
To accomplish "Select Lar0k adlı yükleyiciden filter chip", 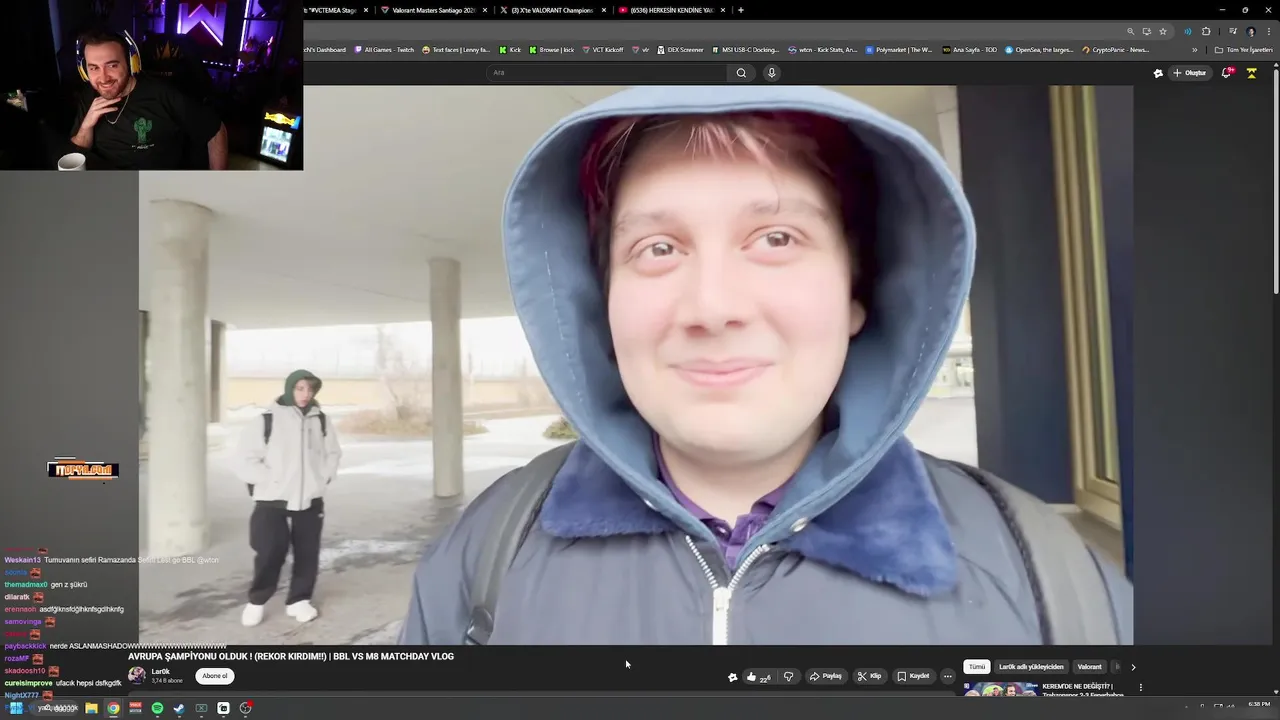I will click(1031, 667).
